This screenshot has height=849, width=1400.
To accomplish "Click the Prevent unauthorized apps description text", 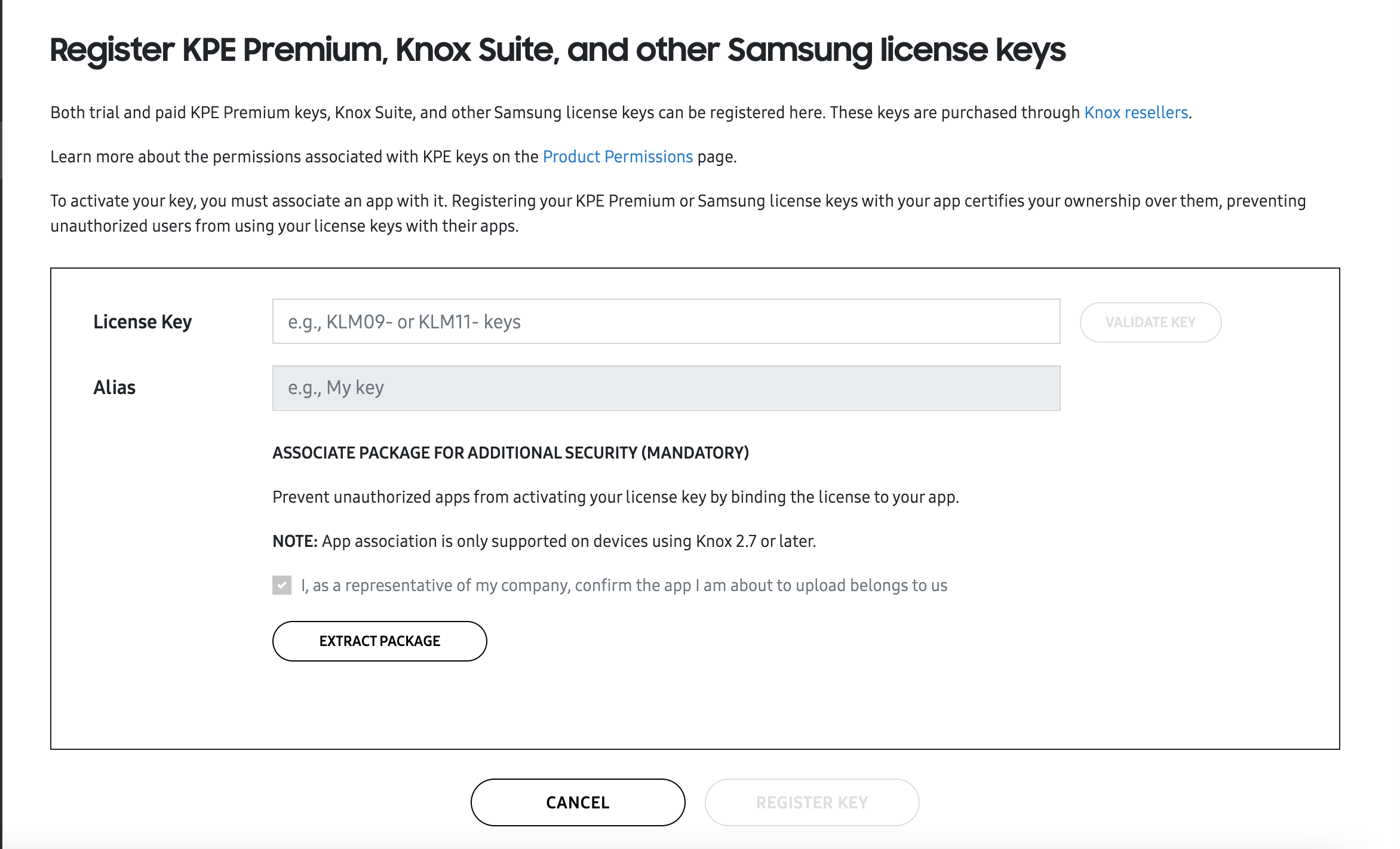I will 615,497.
